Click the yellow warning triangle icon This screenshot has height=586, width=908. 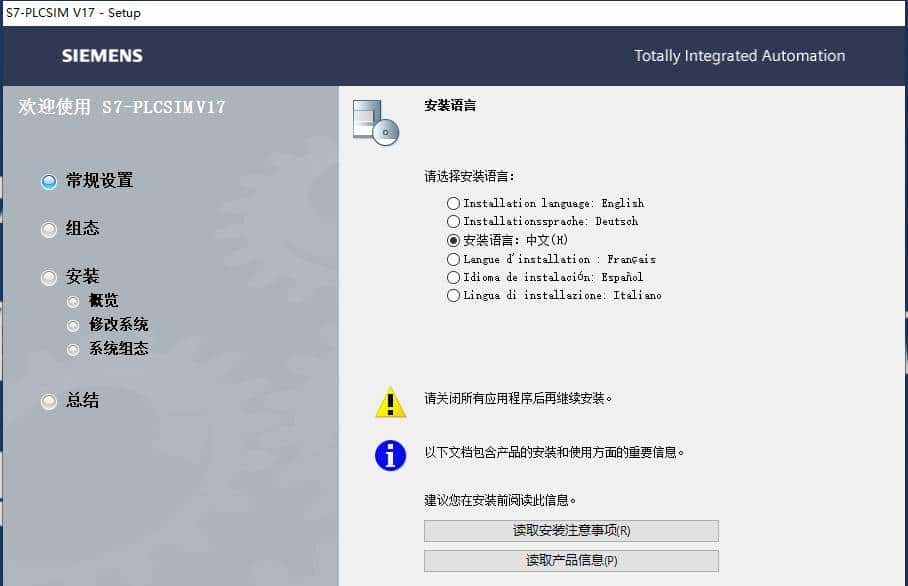pyautogui.click(x=388, y=401)
